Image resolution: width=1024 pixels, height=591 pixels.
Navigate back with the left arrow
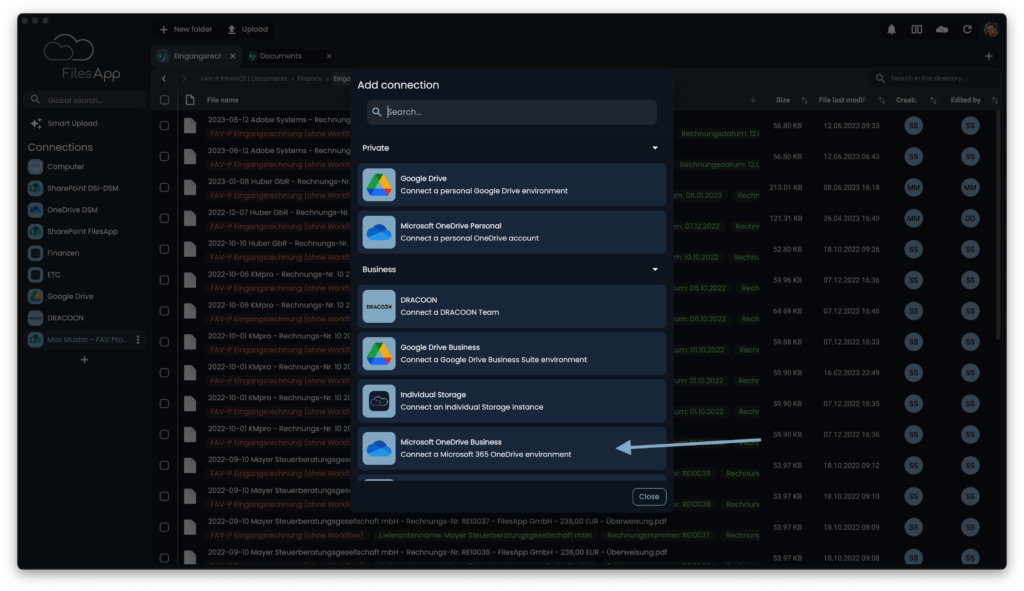[x=164, y=79]
